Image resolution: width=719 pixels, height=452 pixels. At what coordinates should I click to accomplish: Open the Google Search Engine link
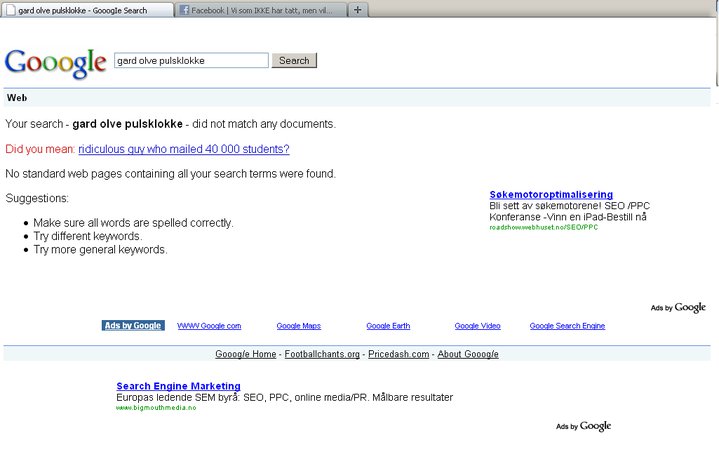[567, 326]
